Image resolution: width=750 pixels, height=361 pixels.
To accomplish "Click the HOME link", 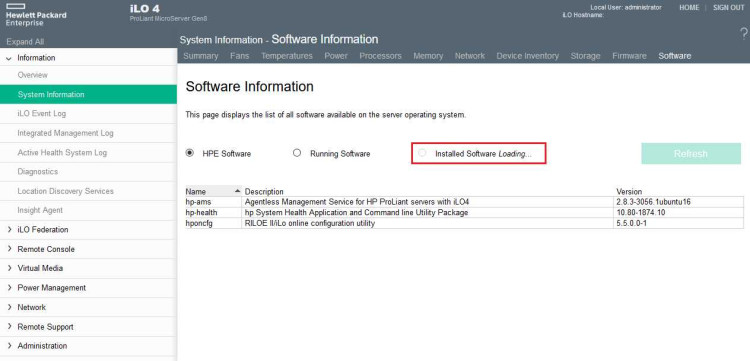I will pos(689,8).
